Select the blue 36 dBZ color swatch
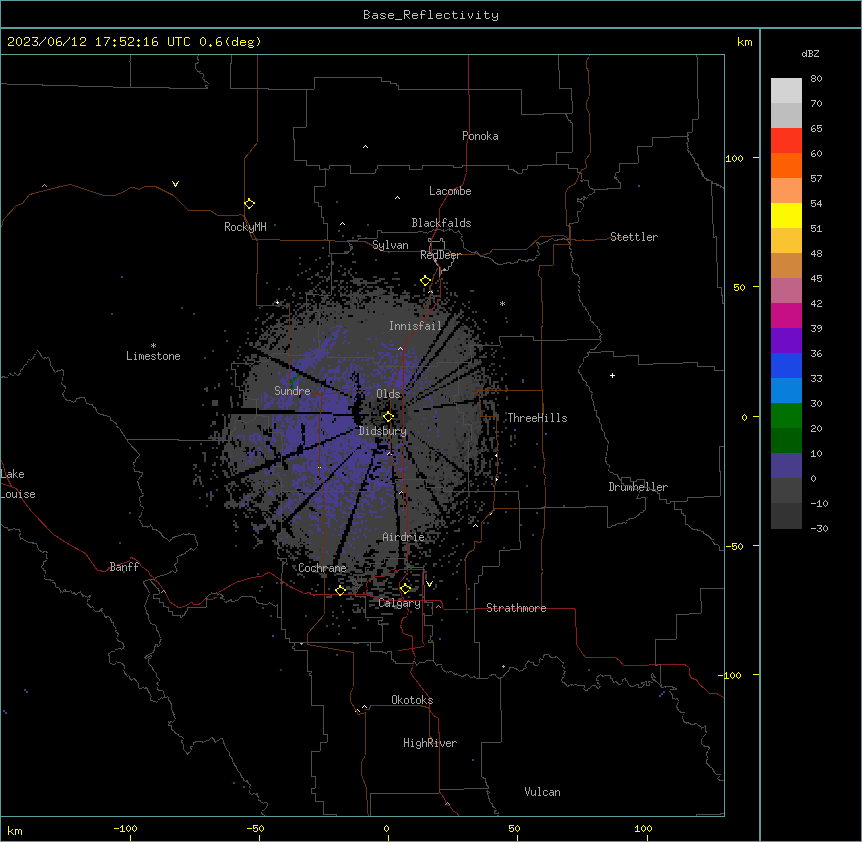862x842 pixels. pos(786,365)
